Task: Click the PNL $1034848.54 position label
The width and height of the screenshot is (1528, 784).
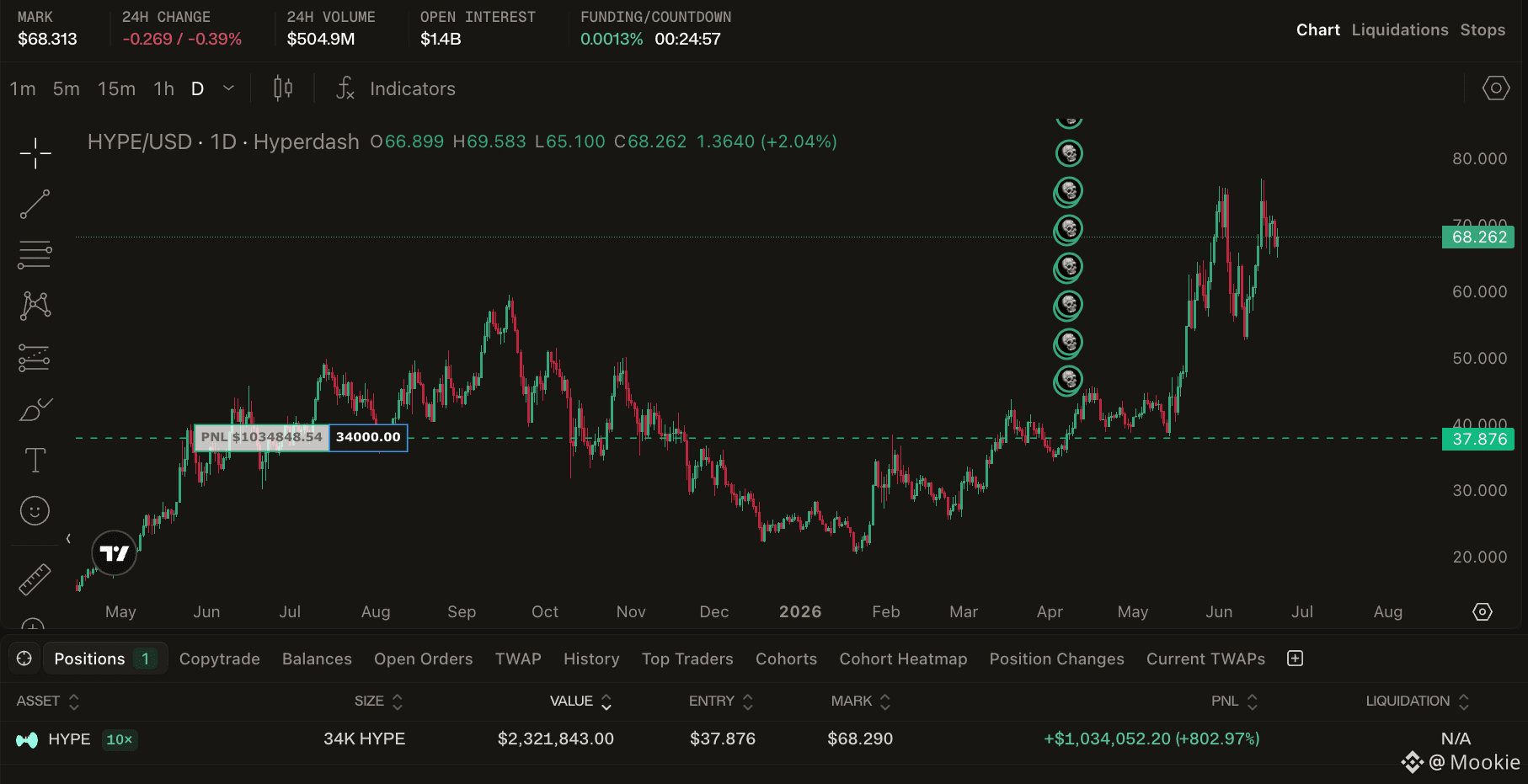Action: click(x=261, y=437)
